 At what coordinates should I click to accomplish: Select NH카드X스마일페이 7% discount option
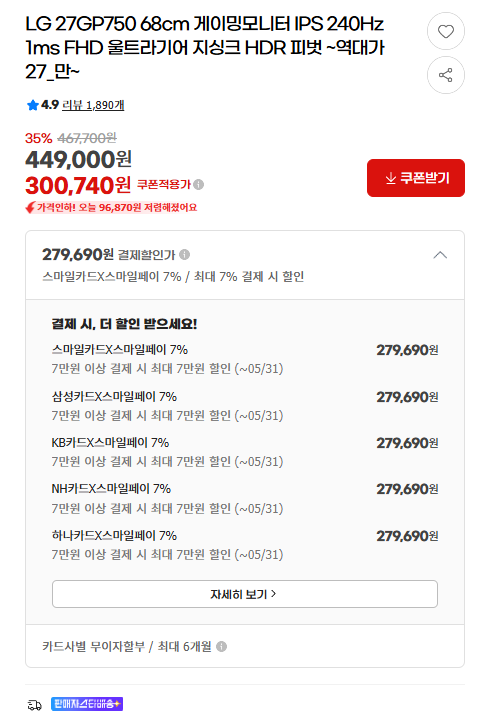pyautogui.click(x=245, y=498)
